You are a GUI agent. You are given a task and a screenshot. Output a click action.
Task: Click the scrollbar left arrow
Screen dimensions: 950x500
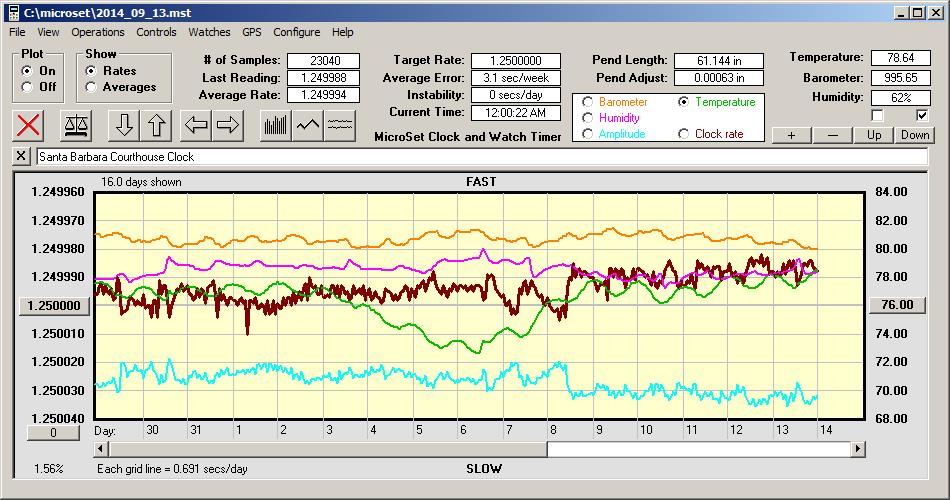pos(102,449)
